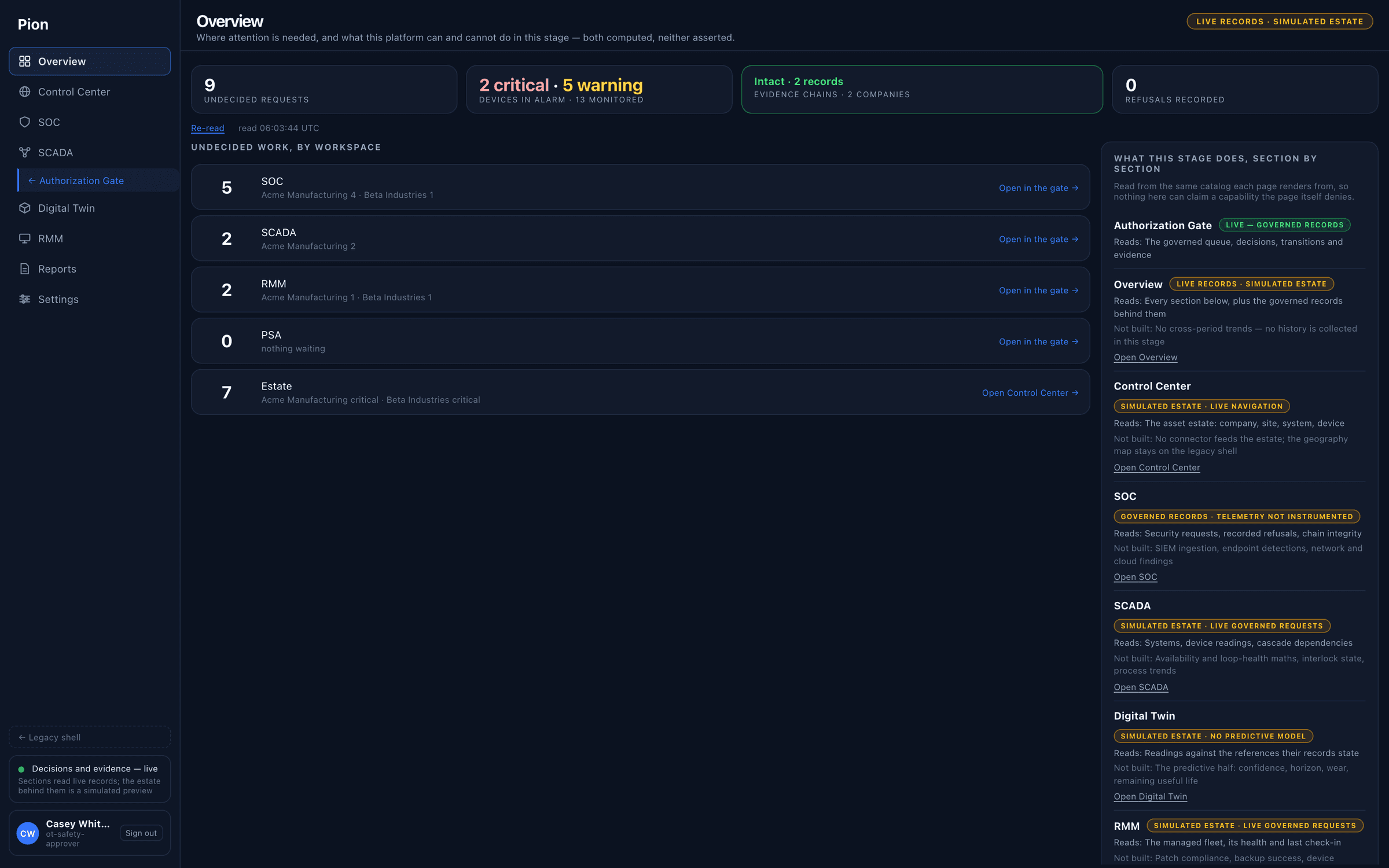Image resolution: width=1389 pixels, height=868 pixels.
Task: Select the 9 Undecided Requests card
Action: click(324, 89)
